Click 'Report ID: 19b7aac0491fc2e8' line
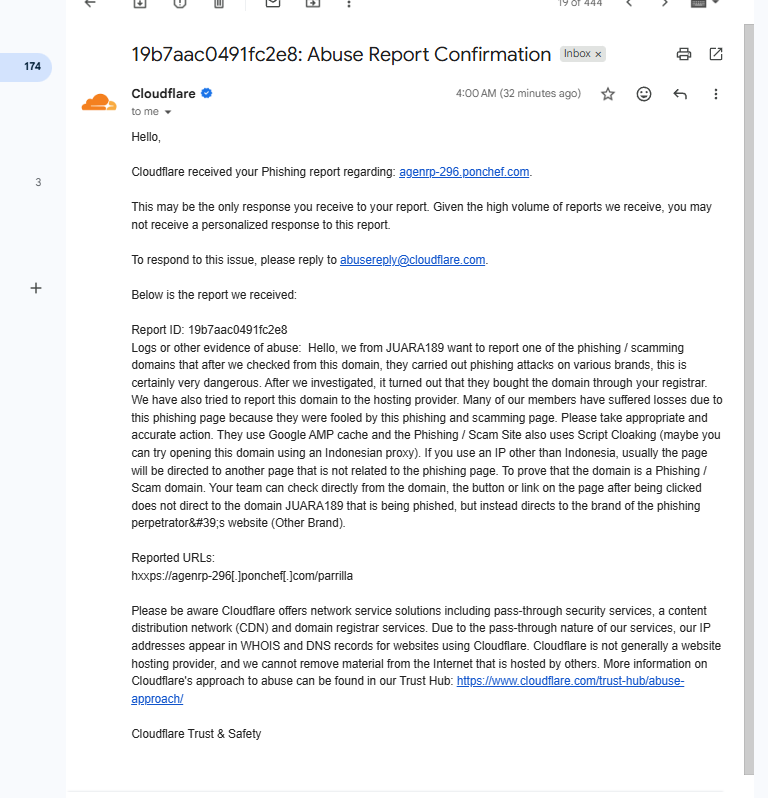 tap(209, 330)
